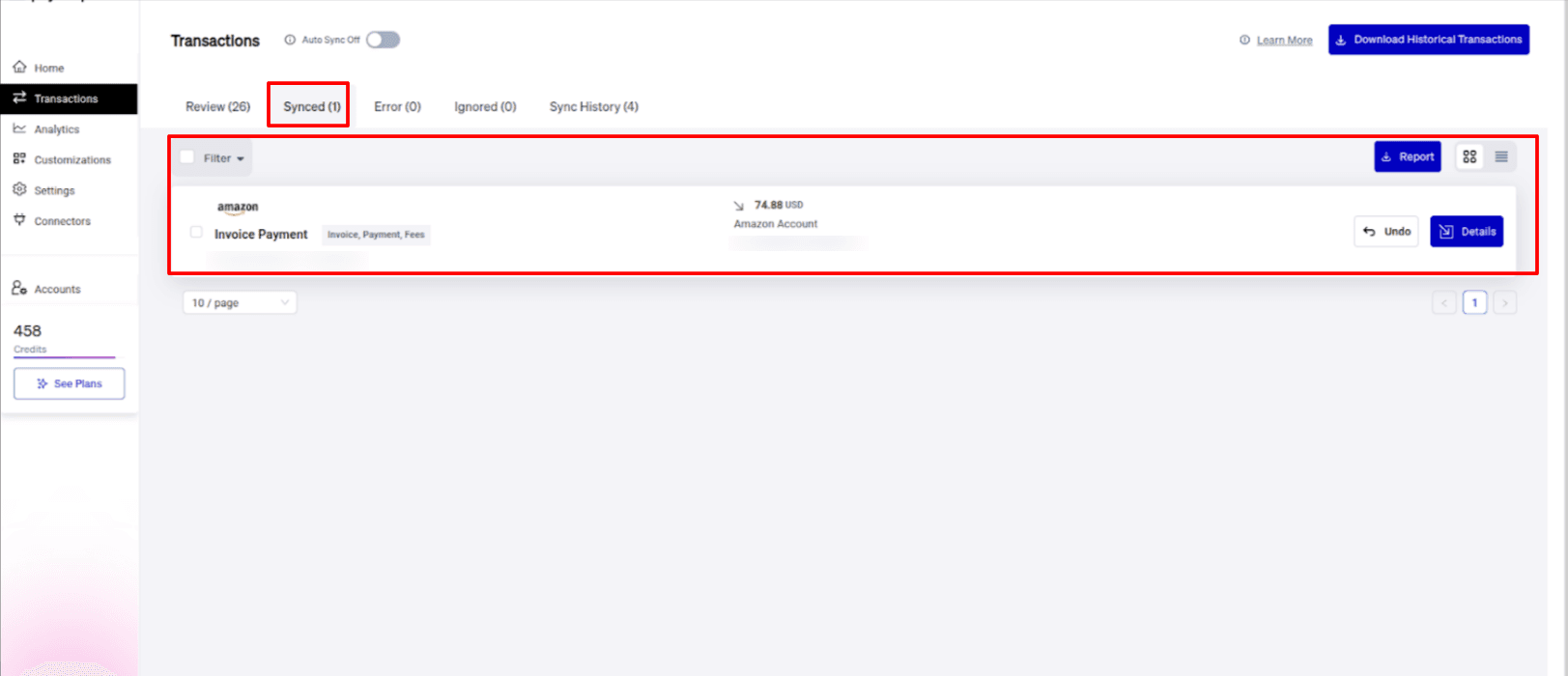The image size is (1568, 676).
Task: Switch to grid card view icon
Action: [x=1469, y=156]
